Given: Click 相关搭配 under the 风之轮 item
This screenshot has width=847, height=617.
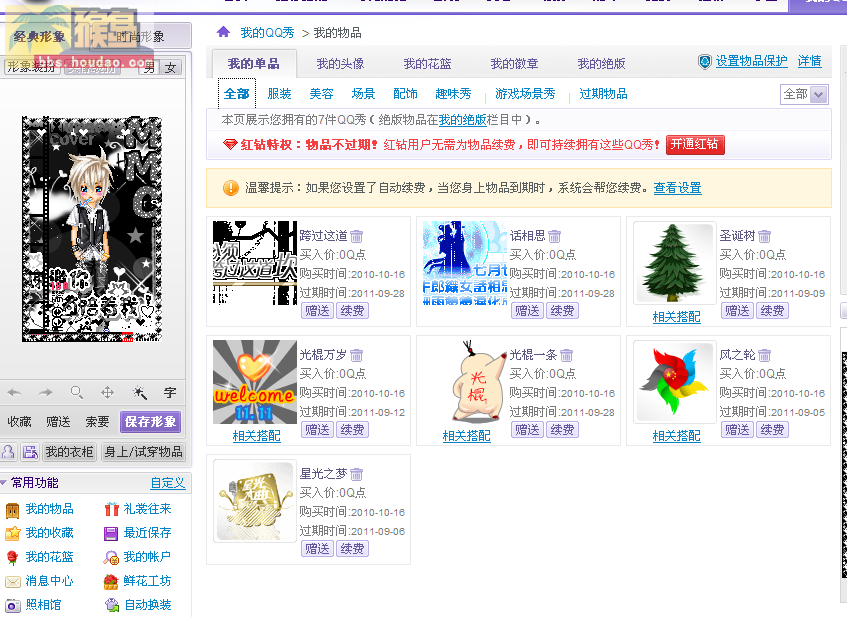Looking at the screenshot, I should 676,435.
